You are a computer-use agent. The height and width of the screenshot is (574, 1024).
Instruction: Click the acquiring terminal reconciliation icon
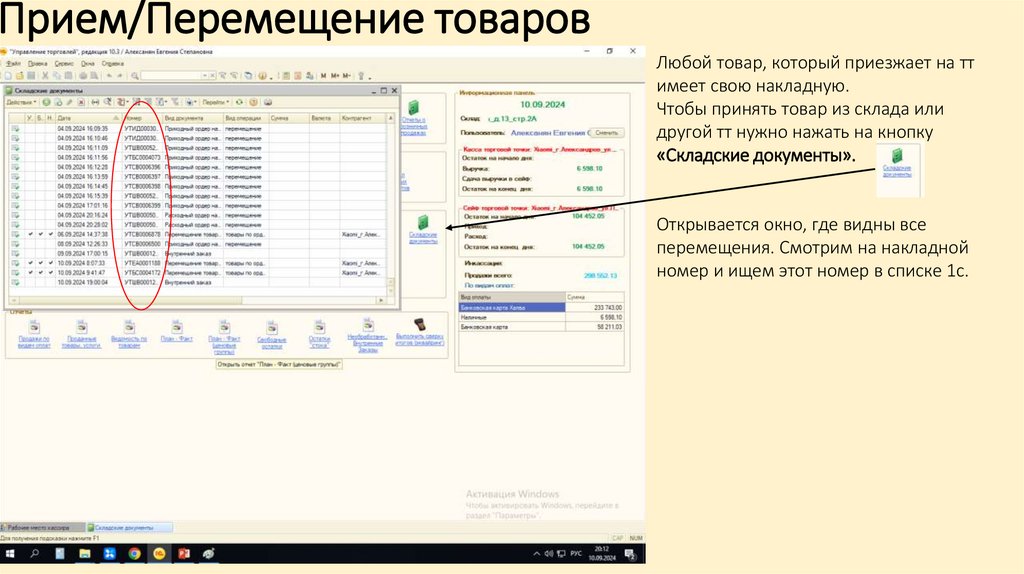click(420, 325)
